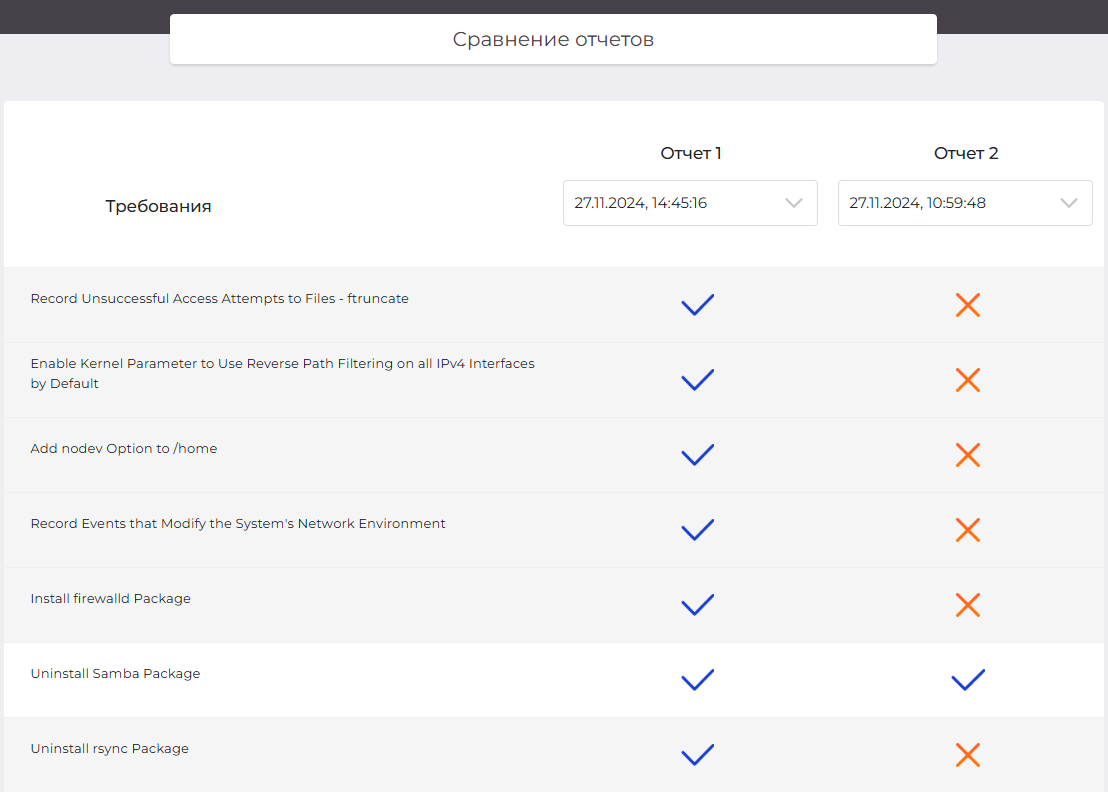Select requirement 'Add nodev Option to /home'
The height and width of the screenshot is (792, 1108).
pos(124,448)
